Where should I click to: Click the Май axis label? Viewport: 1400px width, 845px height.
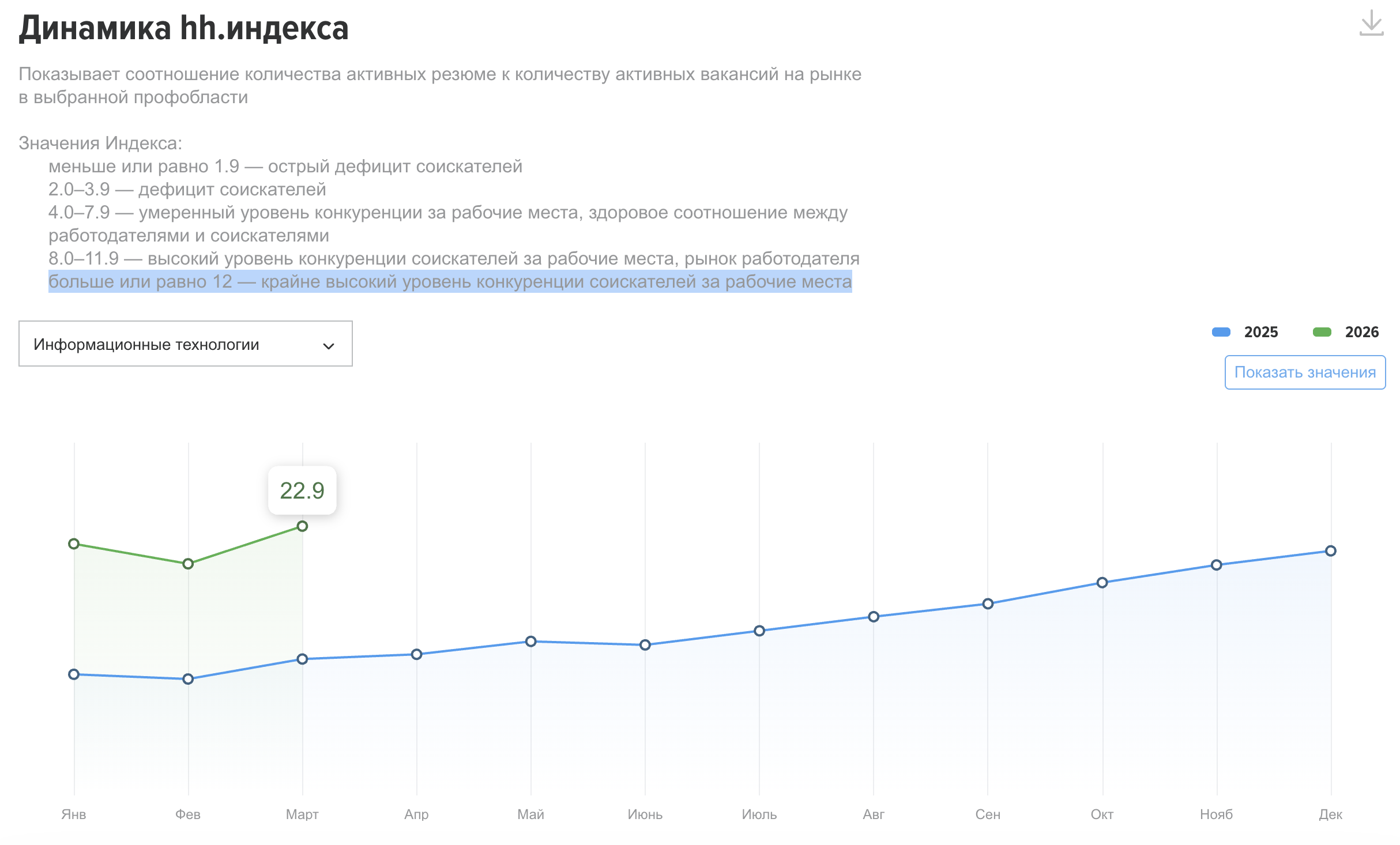[x=531, y=814]
